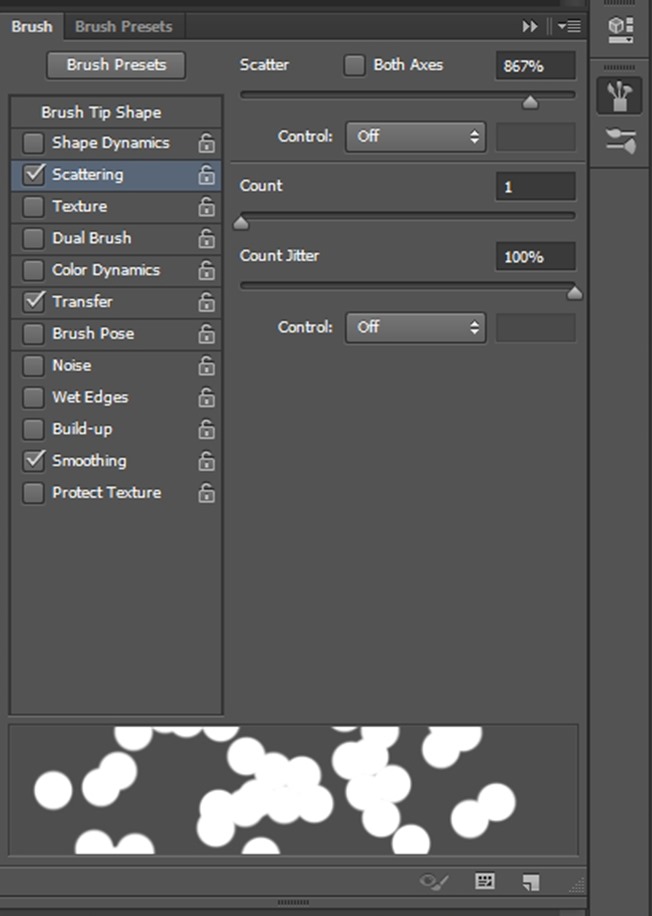
Task: Enable the Texture checkbox
Action: (33, 206)
